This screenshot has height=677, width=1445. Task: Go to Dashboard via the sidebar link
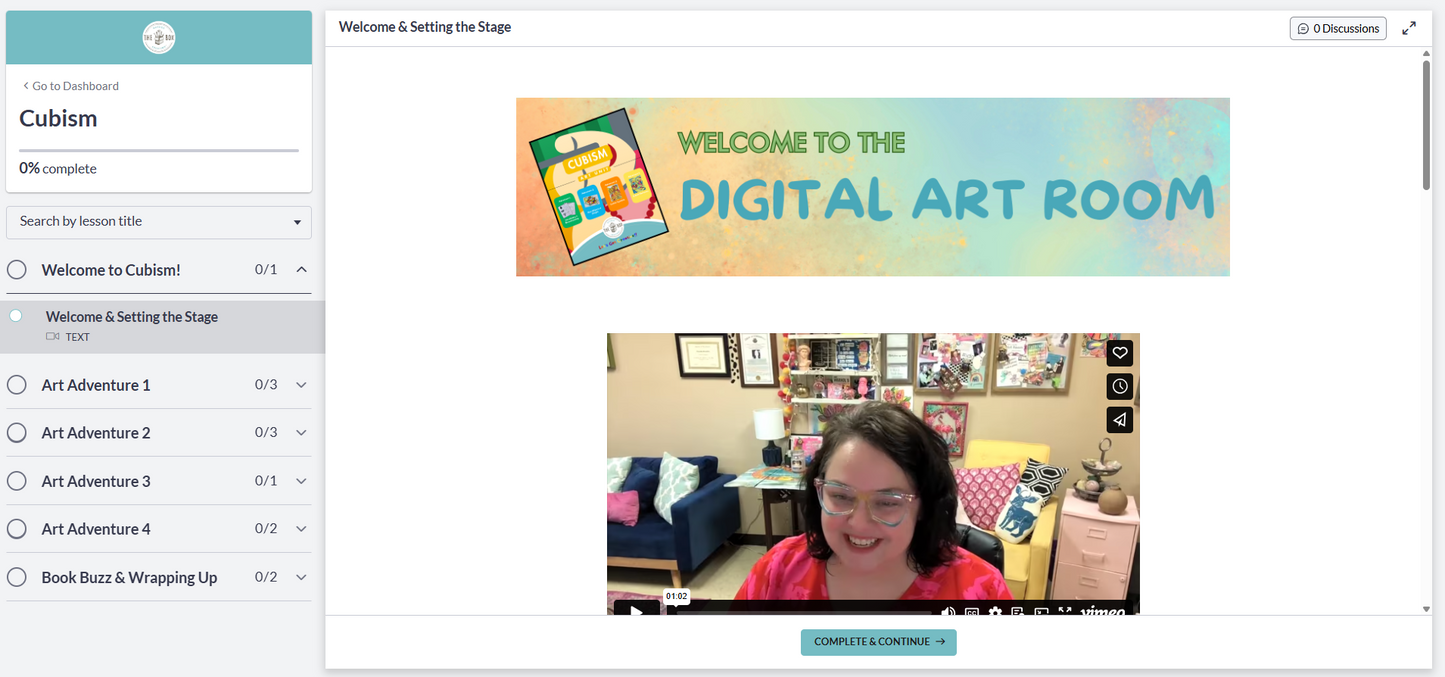click(x=69, y=85)
